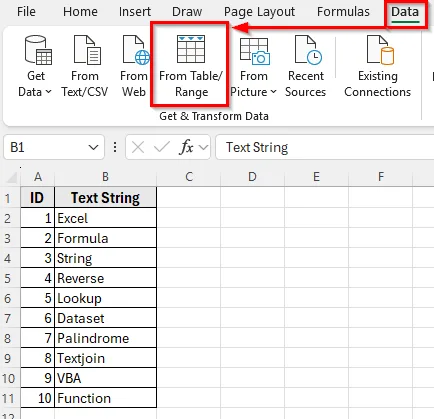Open Recent Sources
The image size is (434, 419).
[306, 66]
